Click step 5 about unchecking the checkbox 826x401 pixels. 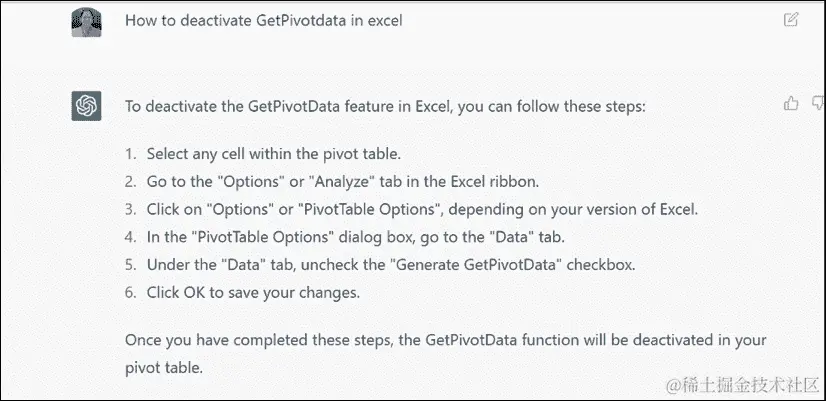point(391,265)
